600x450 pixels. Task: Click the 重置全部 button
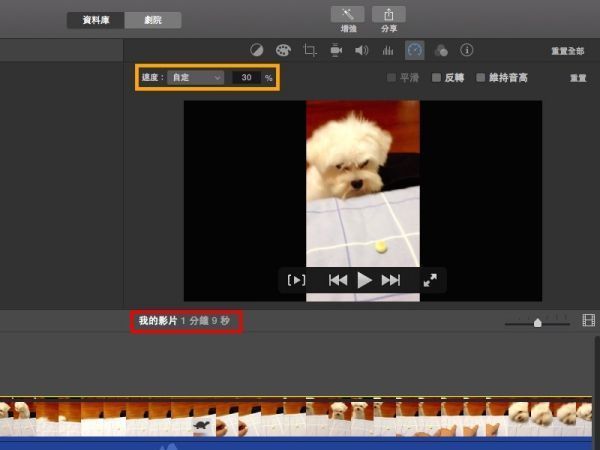pos(567,51)
